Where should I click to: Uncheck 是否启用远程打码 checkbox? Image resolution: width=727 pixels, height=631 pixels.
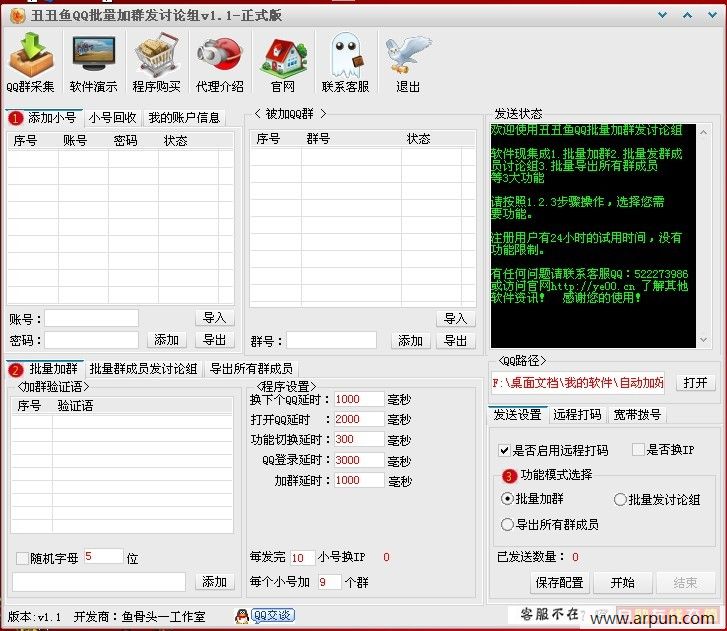pos(504,450)
